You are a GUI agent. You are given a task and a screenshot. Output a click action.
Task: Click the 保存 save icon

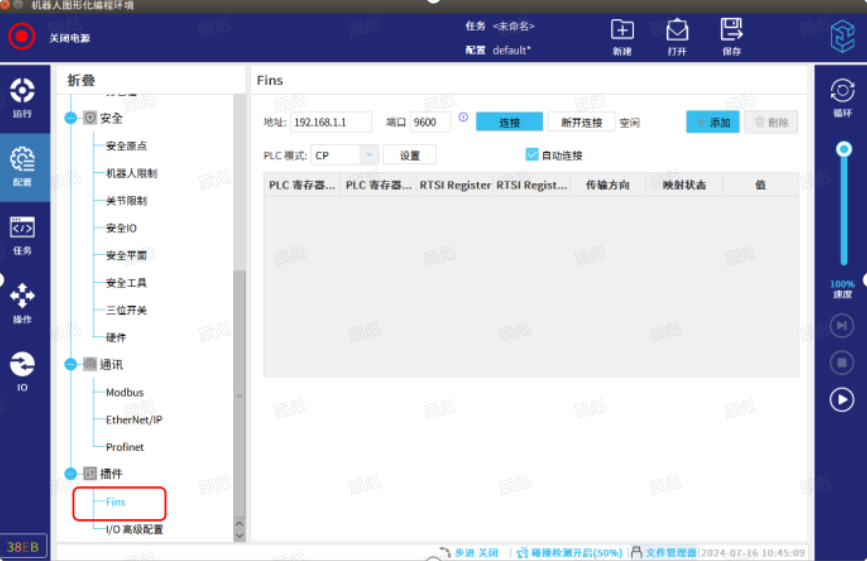click(731, 31)
